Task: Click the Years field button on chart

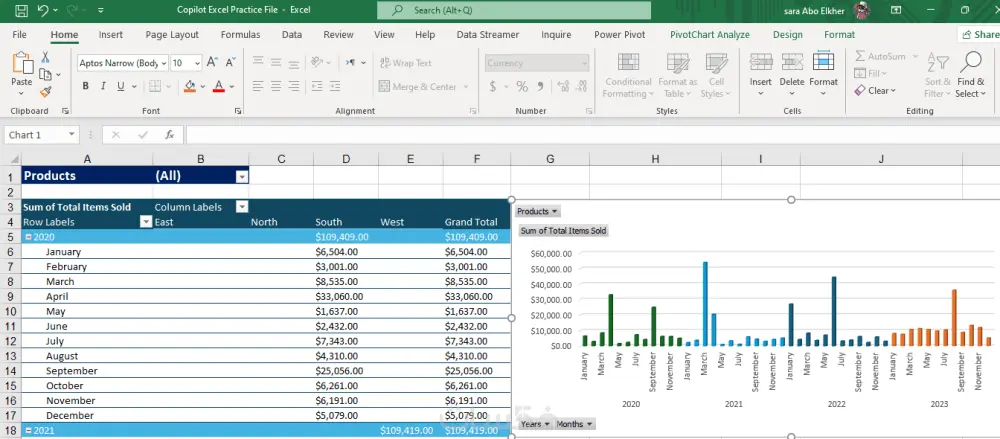Action: [534, 424]
